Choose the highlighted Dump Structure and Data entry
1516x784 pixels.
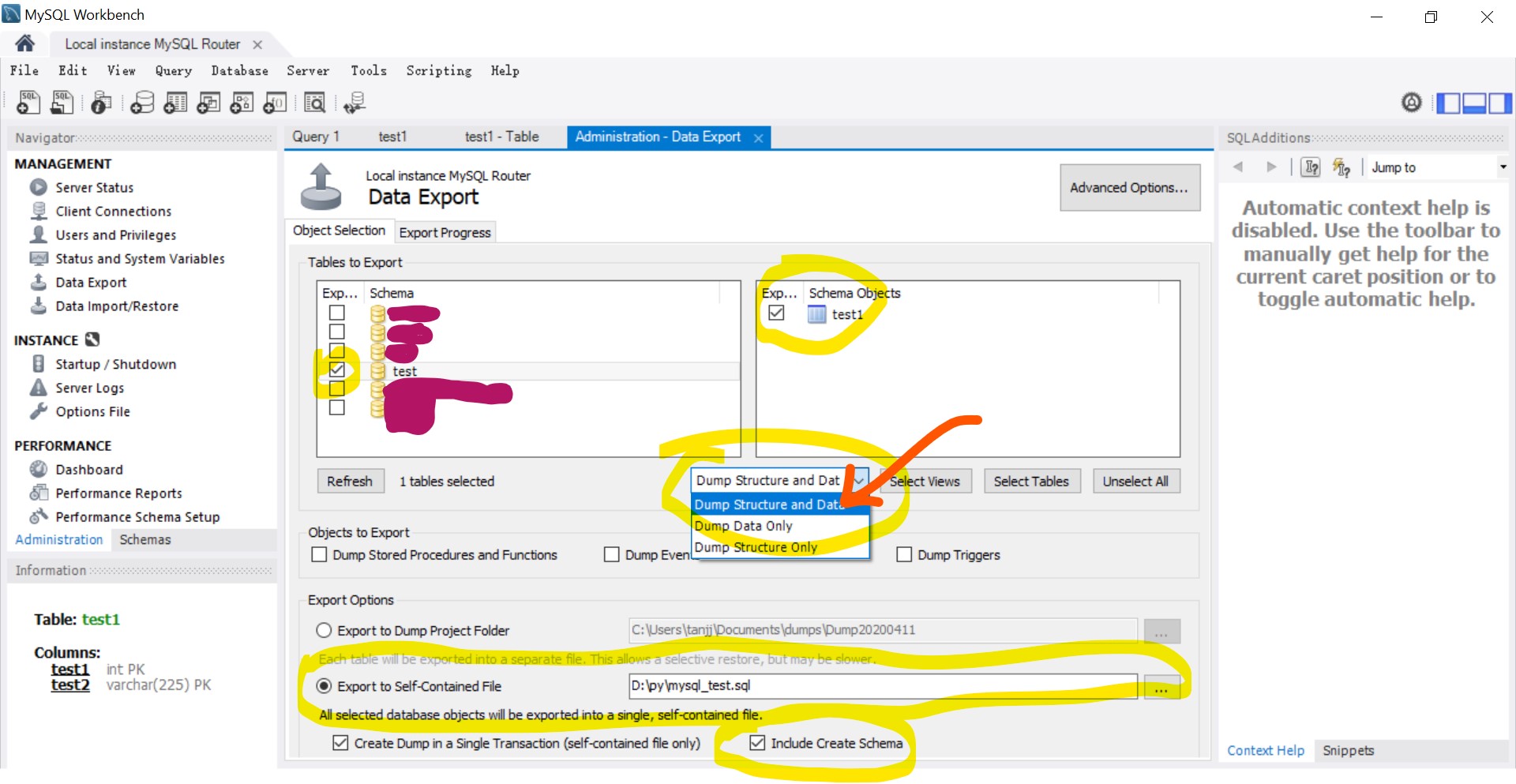tap(780, 505)
